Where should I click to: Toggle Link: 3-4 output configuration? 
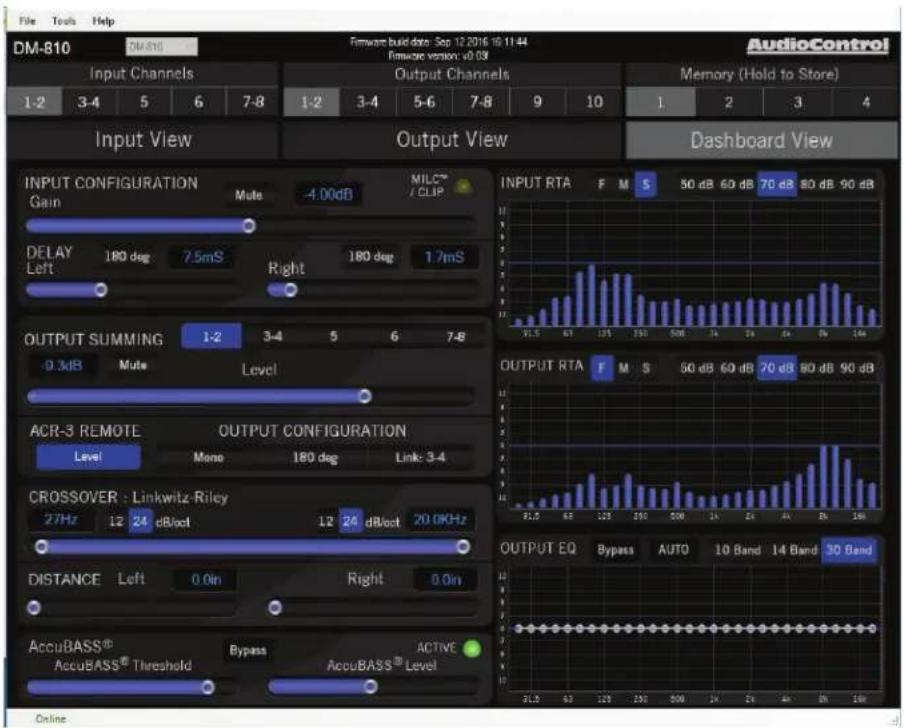coord(420,457)
